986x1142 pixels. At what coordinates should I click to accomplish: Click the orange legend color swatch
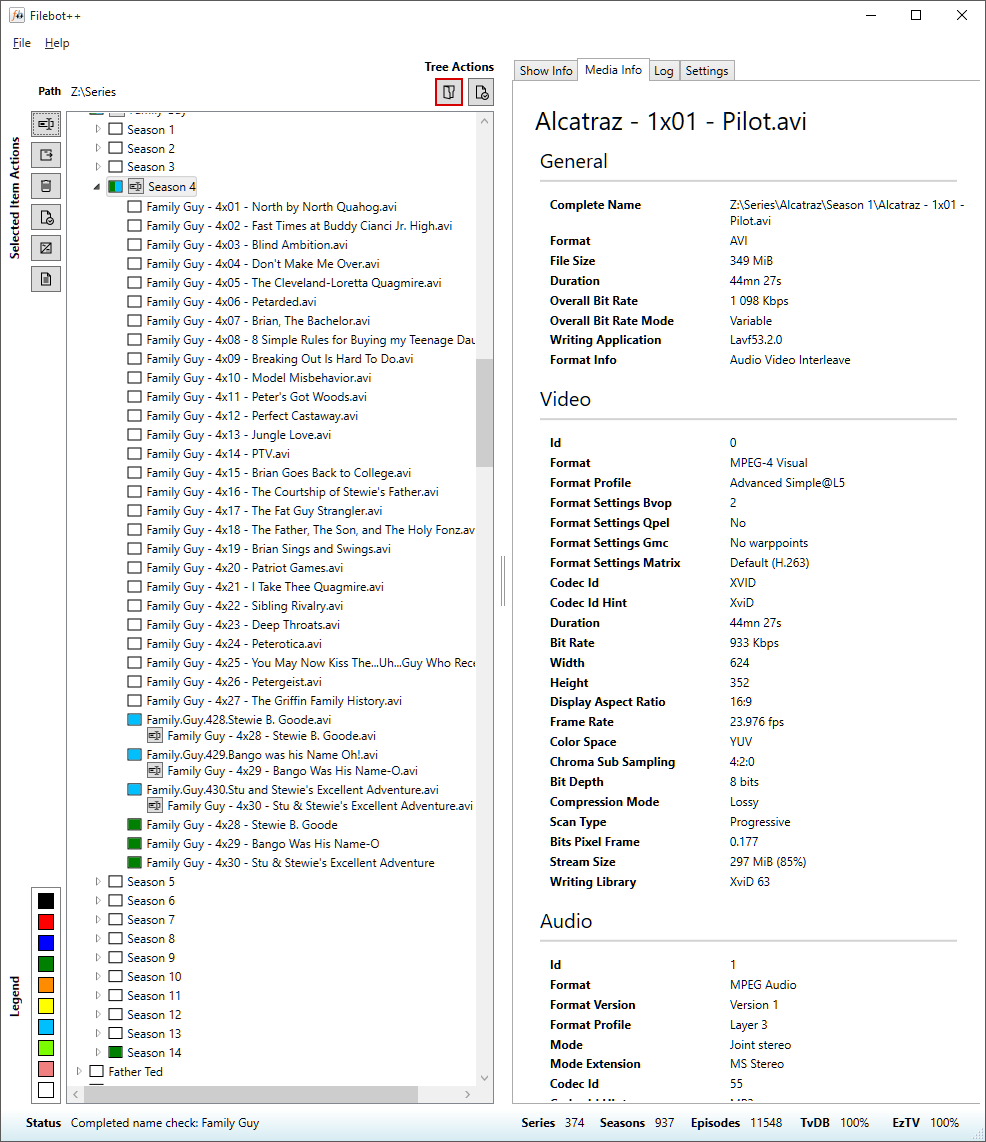[x=46, y=985]
